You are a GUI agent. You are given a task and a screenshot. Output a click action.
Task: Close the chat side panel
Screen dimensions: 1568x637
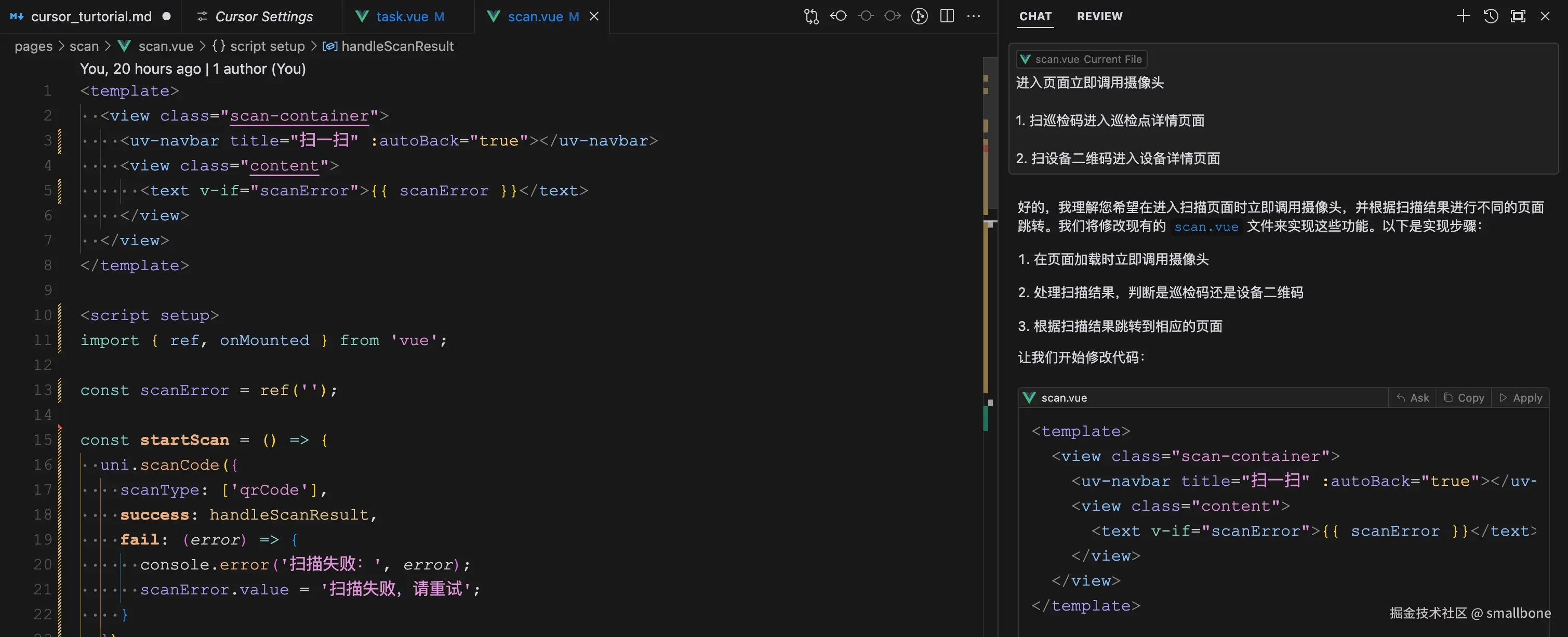coord(1545,17)
